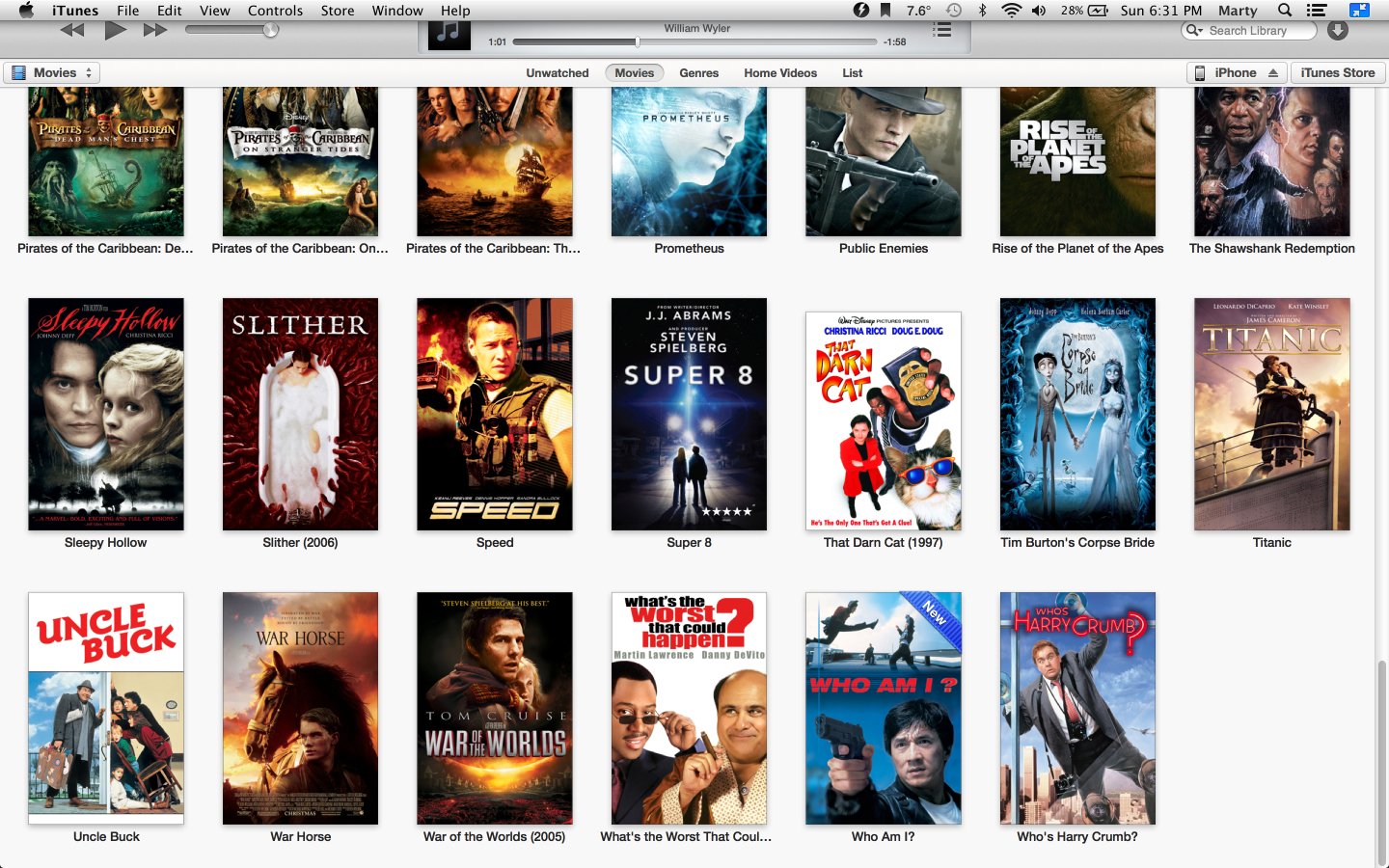This screenshot has height=868, width=1389.
Task: Select Tim Burton's Corpse Bride poster
Action: pyautogui.click(x=1077, y=414)
